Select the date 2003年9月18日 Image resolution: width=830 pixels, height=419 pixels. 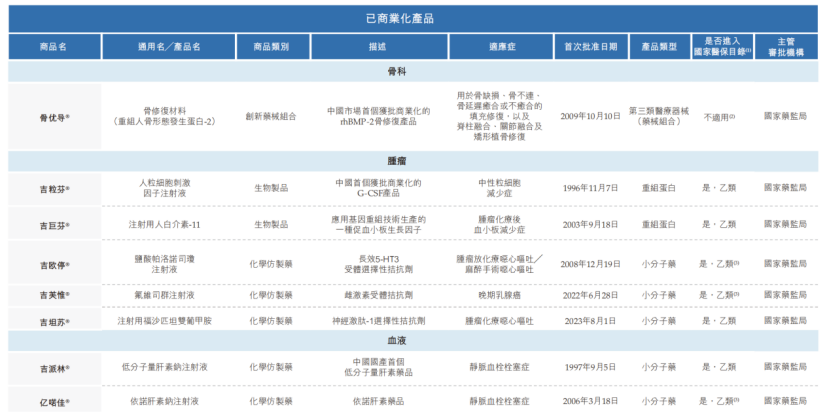590,224
